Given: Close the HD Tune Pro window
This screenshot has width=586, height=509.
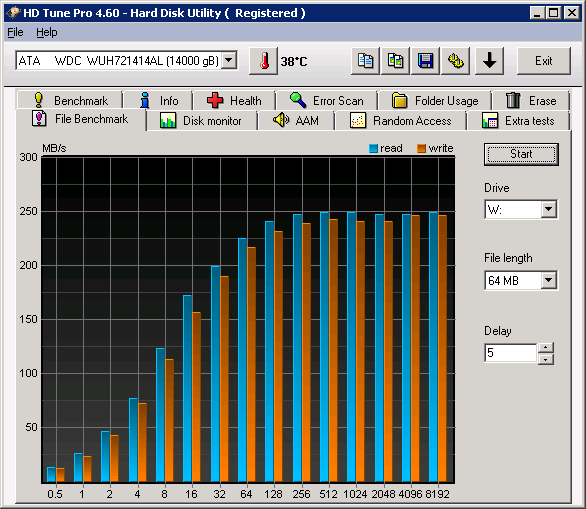Looking at the screenshot, I should click(x=572, y=13).
